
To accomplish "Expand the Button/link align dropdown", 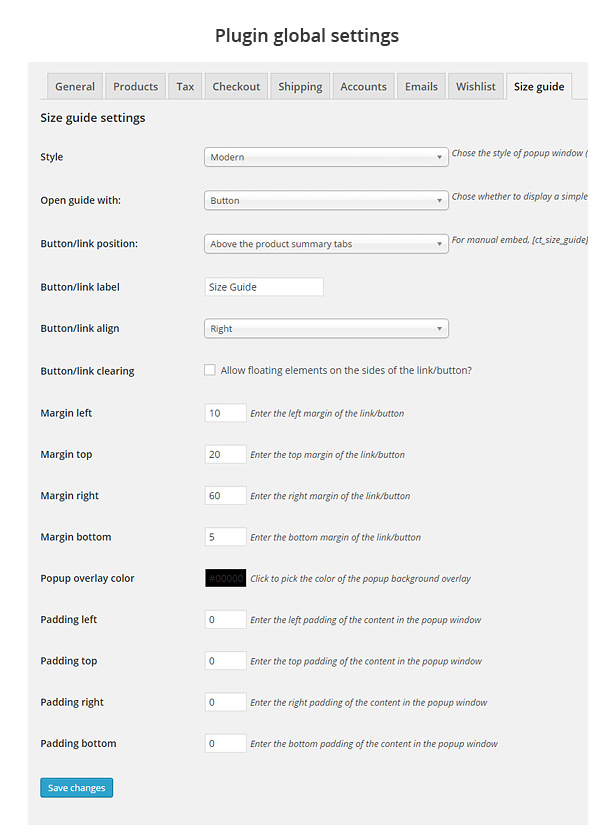I will coord(326,329).
